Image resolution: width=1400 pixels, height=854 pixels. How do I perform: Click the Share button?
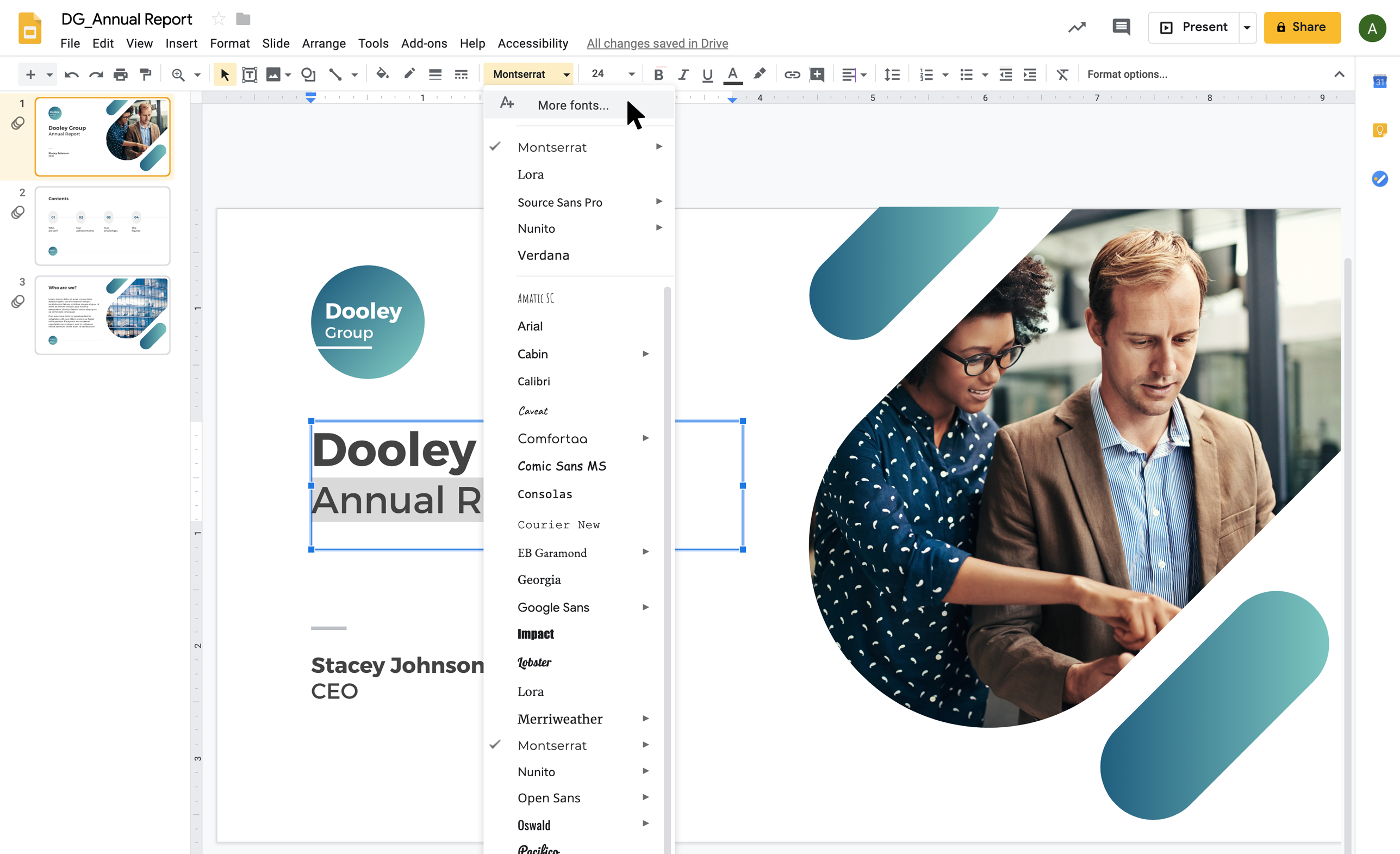pos(1302,27)
